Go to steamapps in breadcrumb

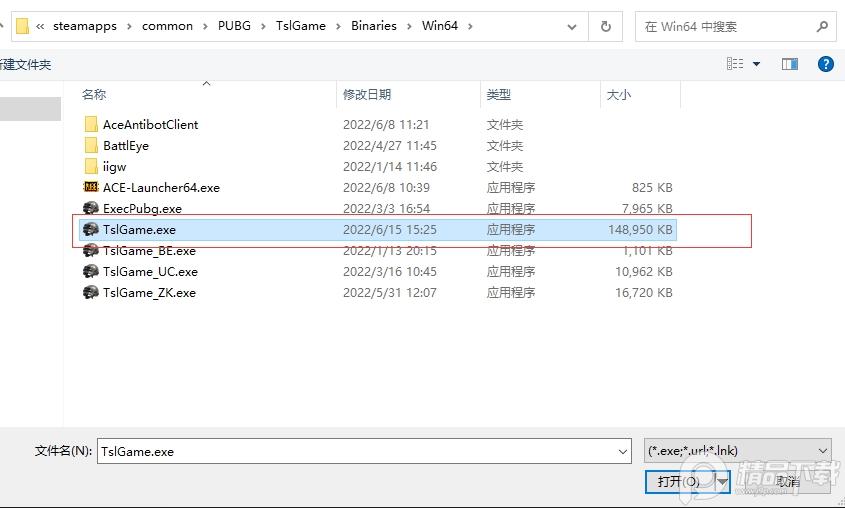85,26
